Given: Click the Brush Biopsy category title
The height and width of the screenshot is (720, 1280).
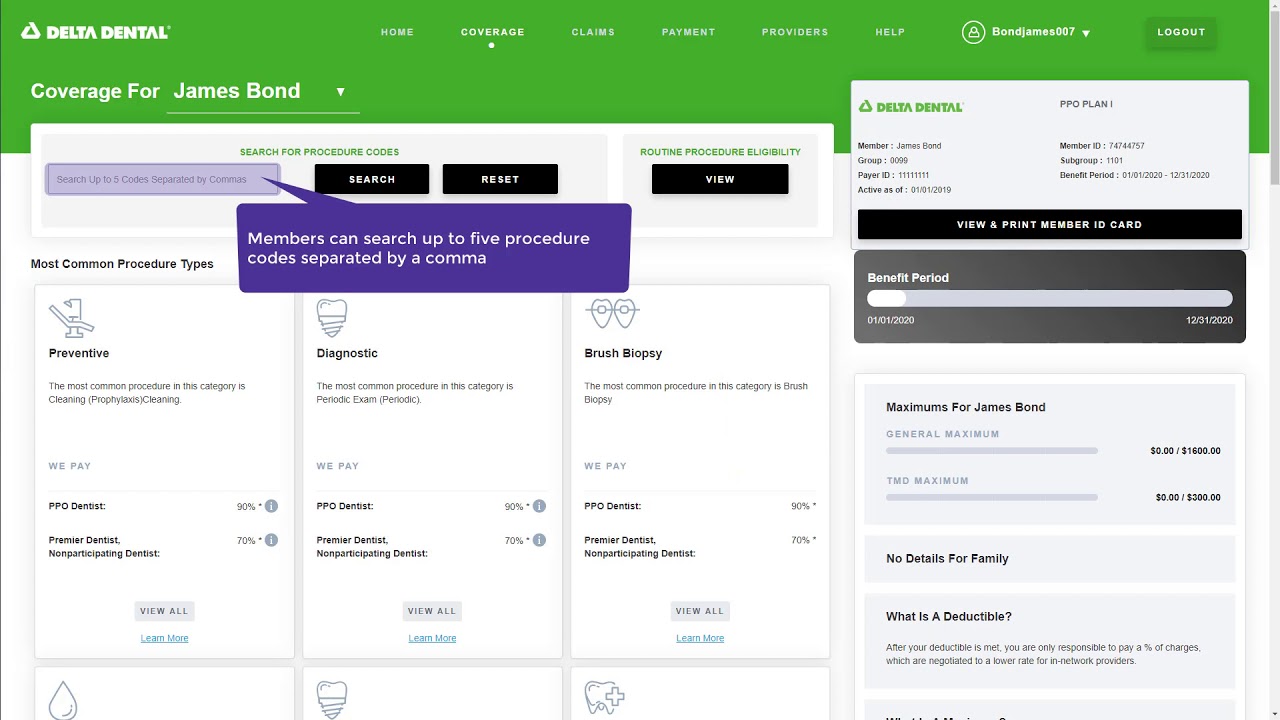Looking at the screenshot, I should pos(623,353).
